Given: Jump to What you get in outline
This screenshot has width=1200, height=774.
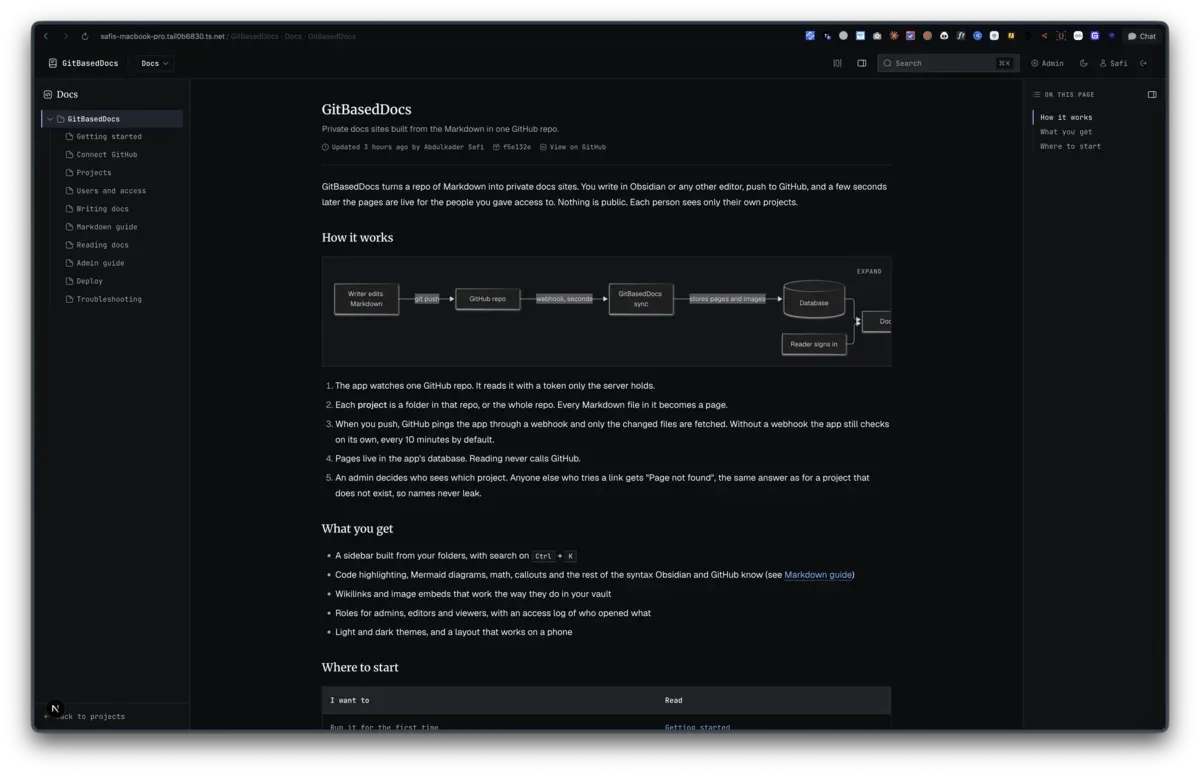Looking at the screenshot, I should point(1066,132).
